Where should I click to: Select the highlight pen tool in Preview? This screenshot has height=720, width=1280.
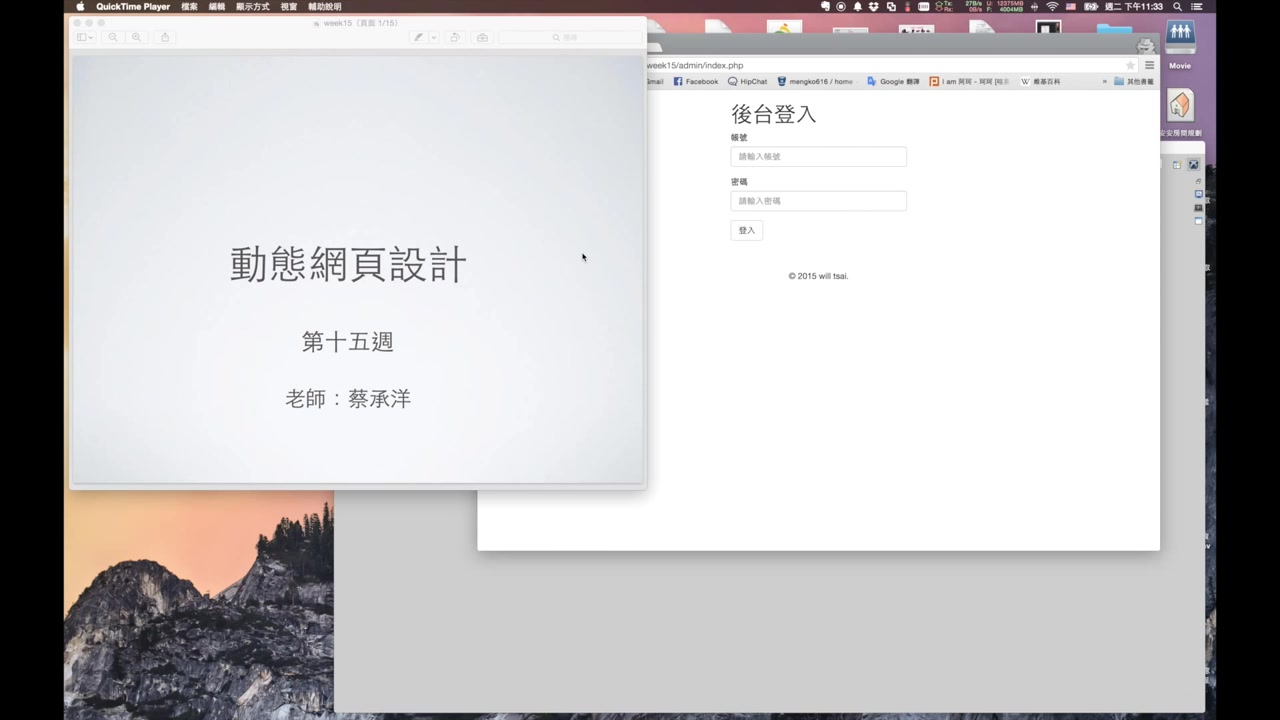419,37
